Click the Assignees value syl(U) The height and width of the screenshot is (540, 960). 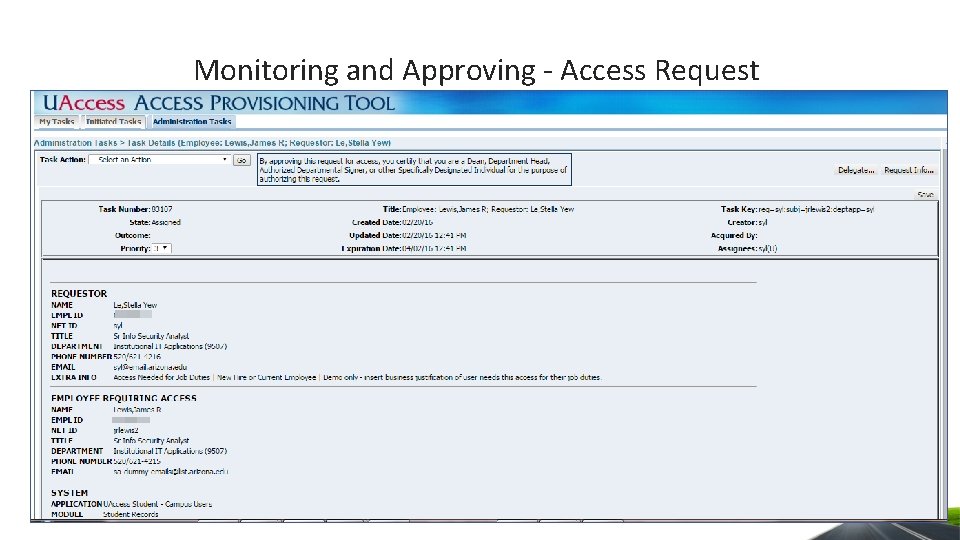pos(768,249)
